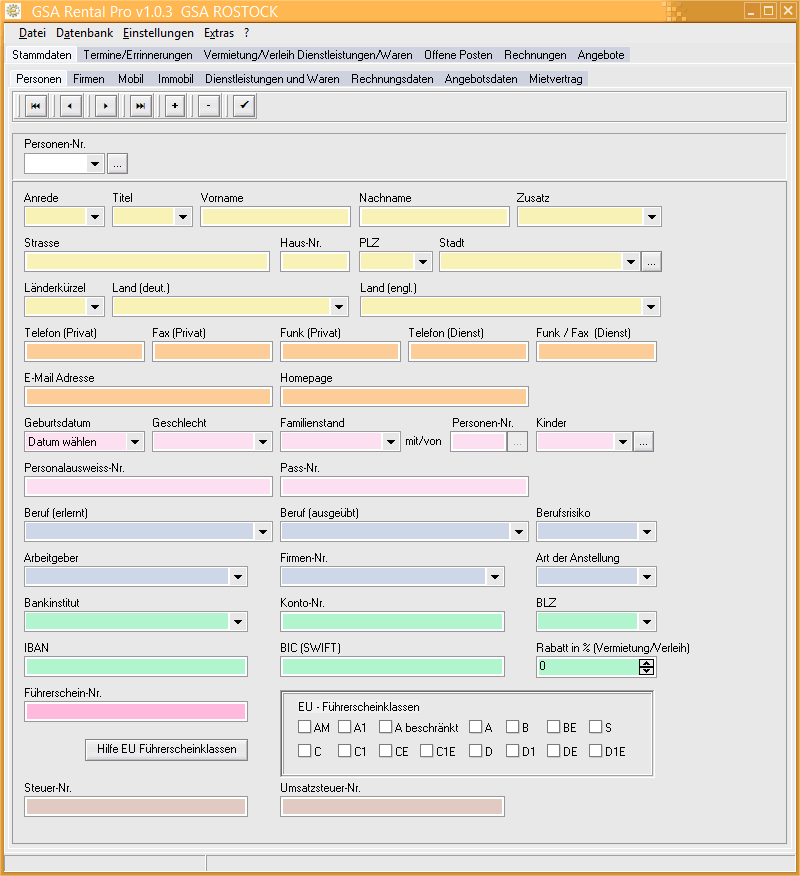This screenshot has height=876, width=800.
Task: Open the Datenbank menu
Action: click(84, 33)
